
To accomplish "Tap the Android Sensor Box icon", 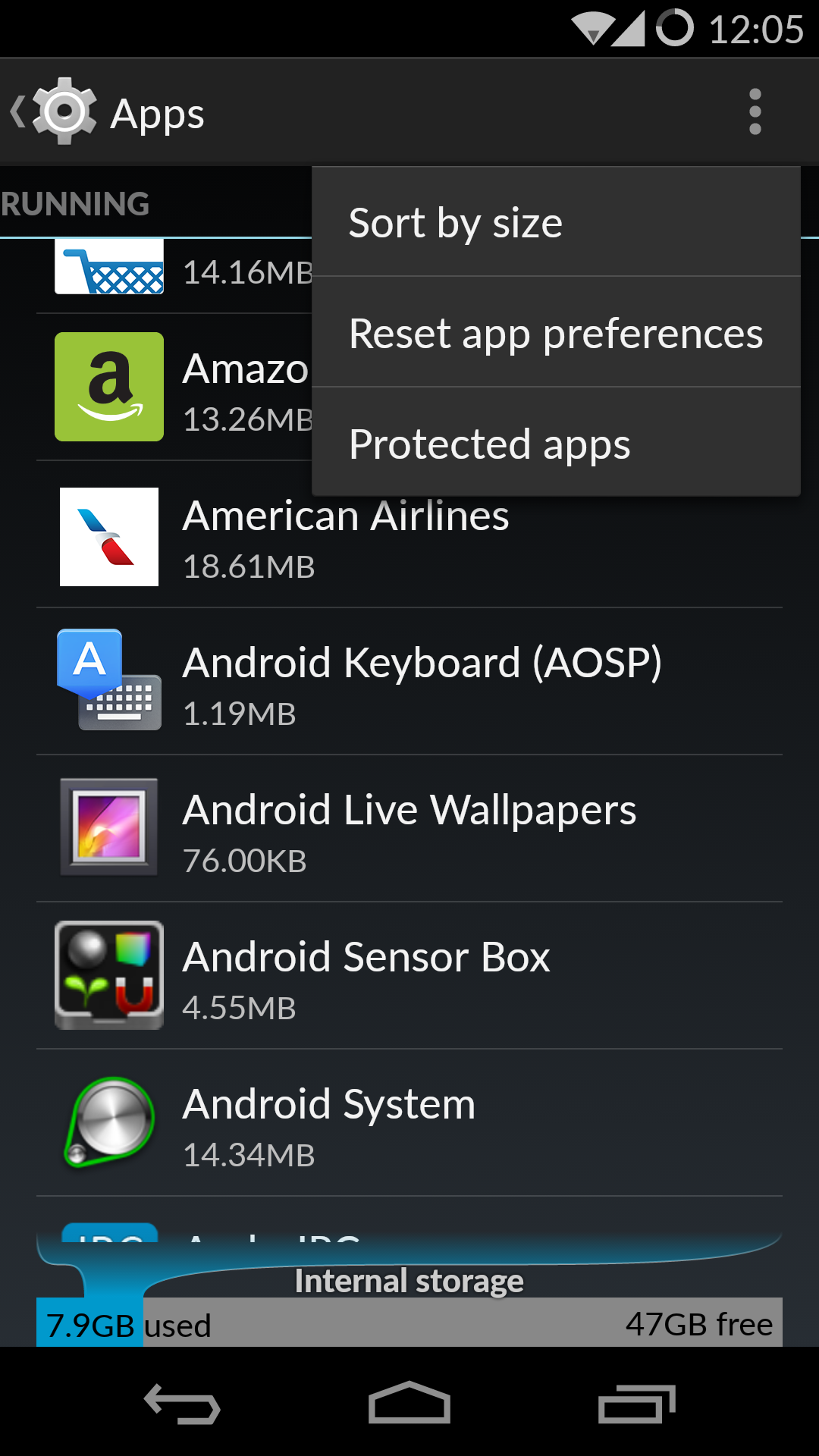I will 109,974.
